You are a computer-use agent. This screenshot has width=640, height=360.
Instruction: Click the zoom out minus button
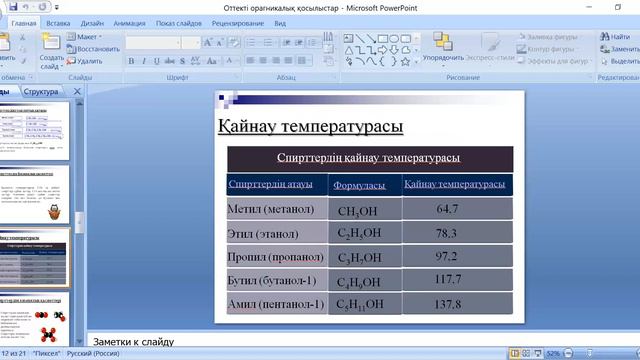(x=568, y=353)
